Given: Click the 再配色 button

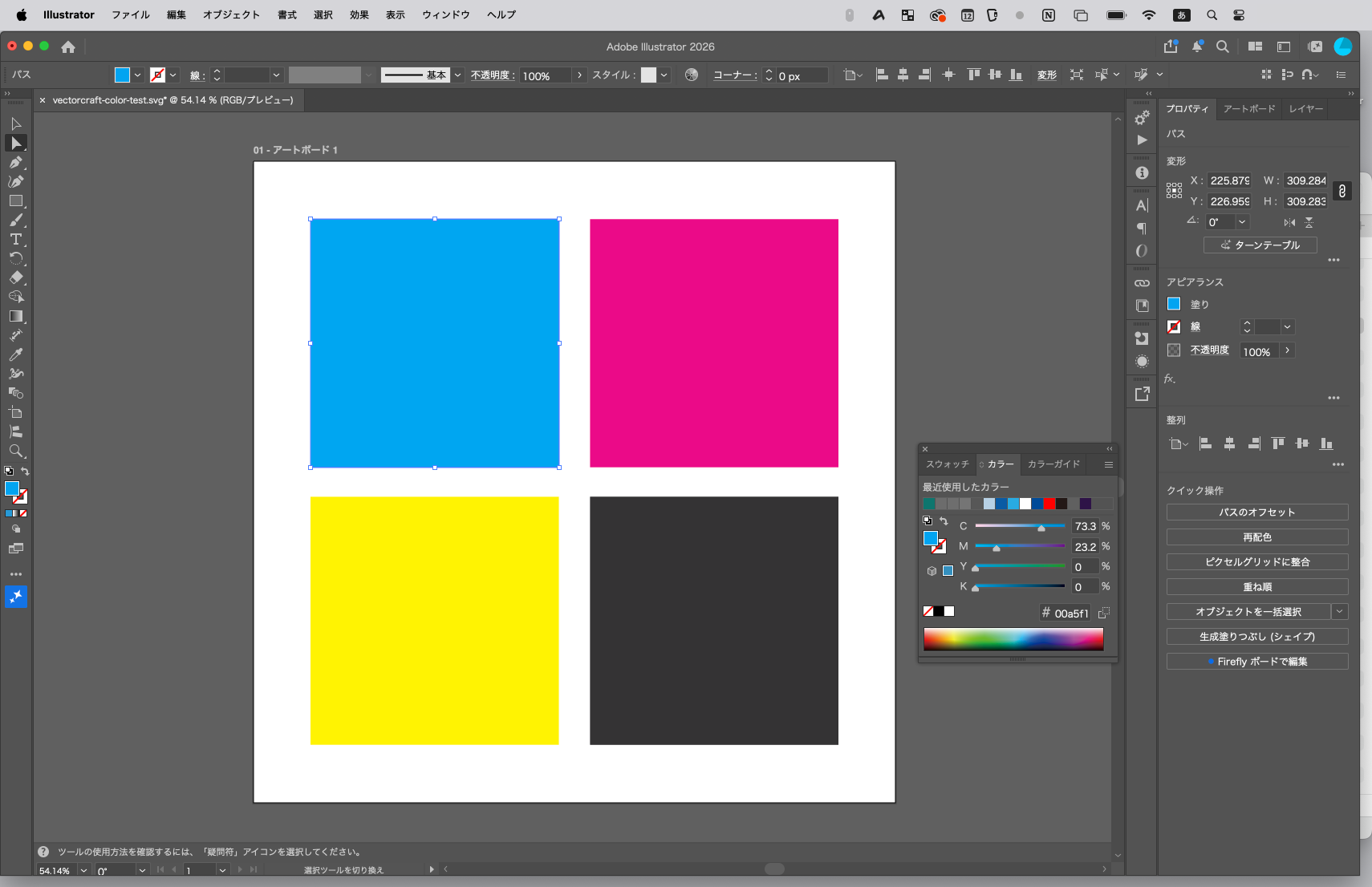Looking at the screenshot, I should pos(1257,537).
